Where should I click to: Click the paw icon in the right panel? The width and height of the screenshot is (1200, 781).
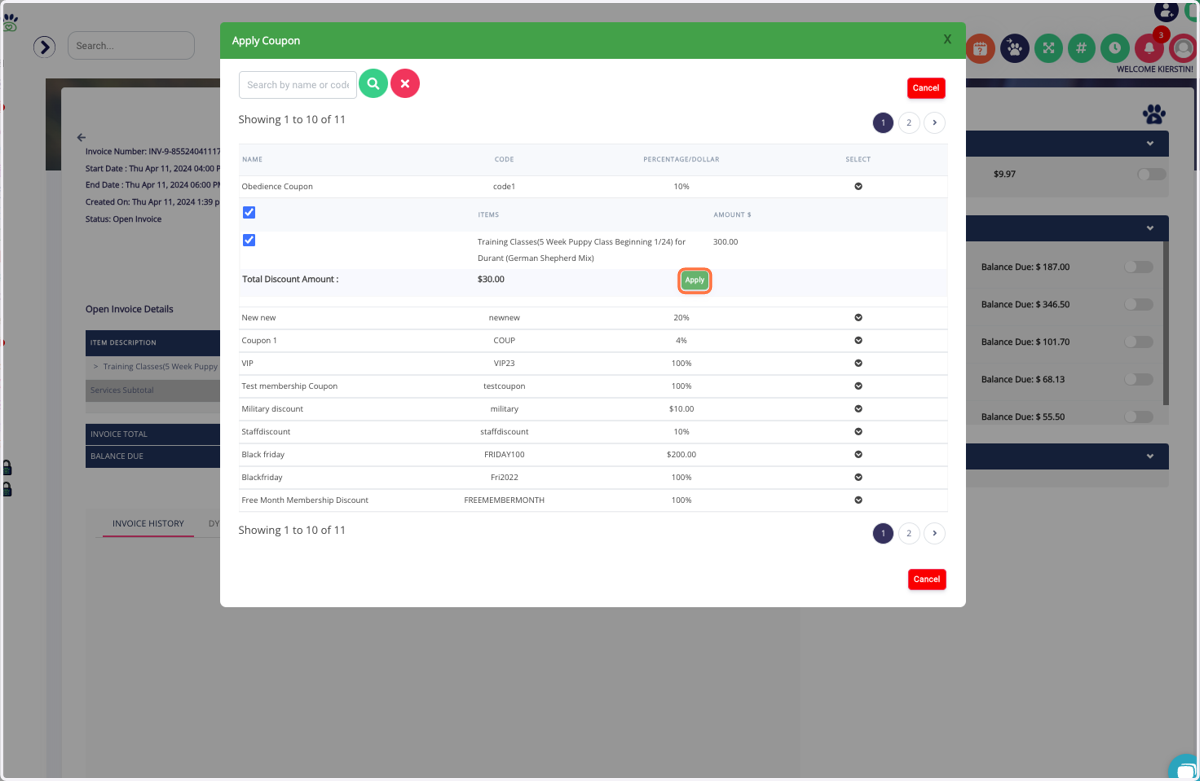[1154, 114]
